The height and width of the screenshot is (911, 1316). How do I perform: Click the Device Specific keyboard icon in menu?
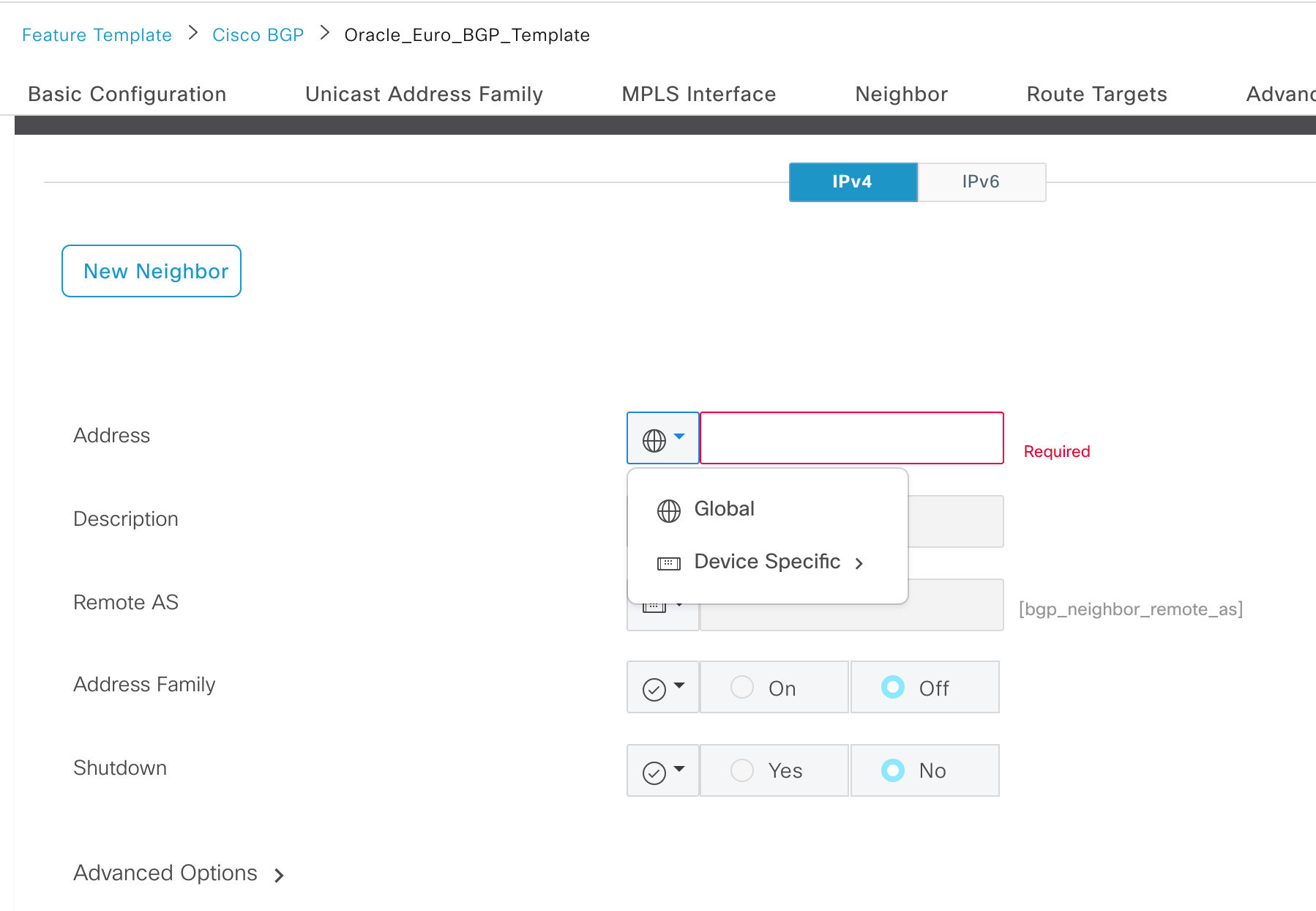[668, 563]
